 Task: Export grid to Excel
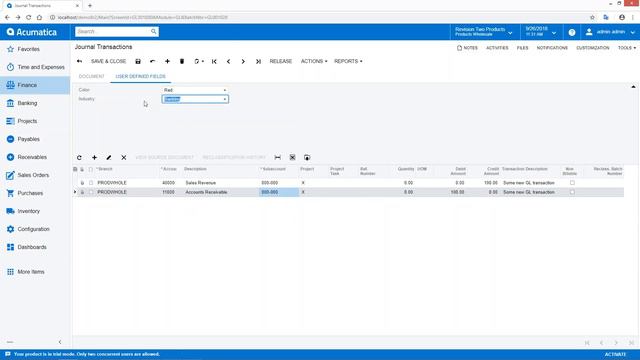(x=293, y=158)
